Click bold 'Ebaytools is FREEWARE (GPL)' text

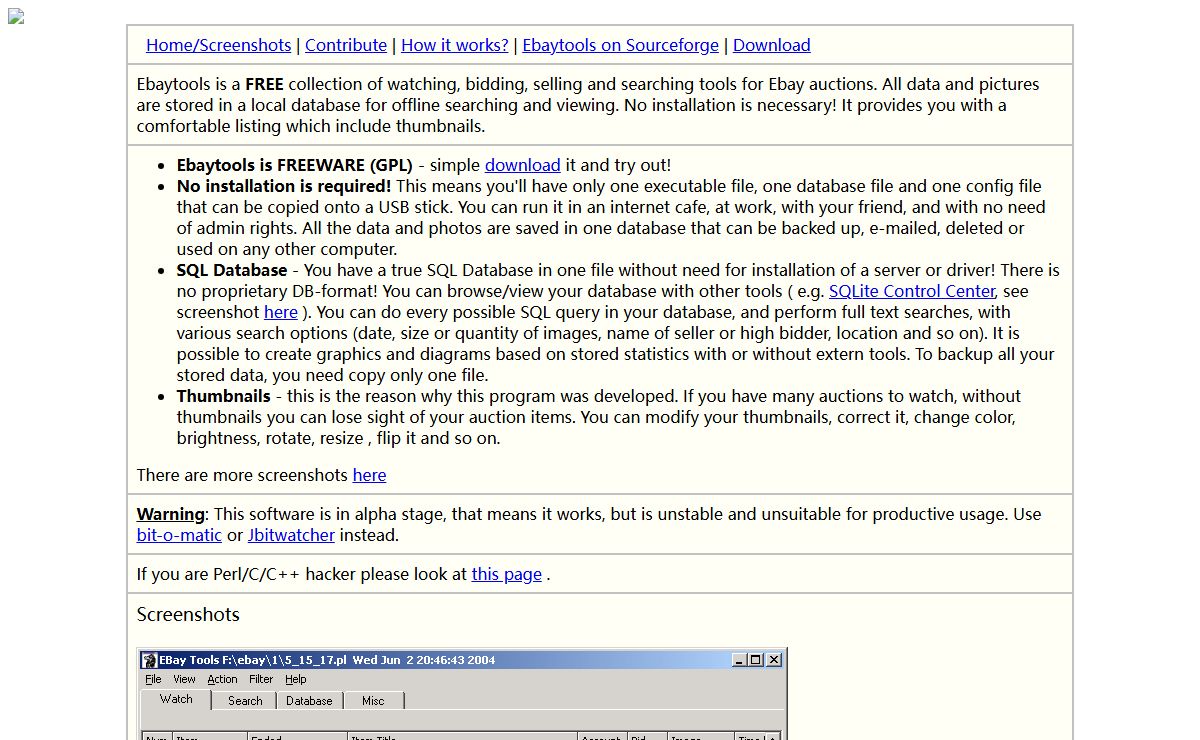(x=295, y=165)
